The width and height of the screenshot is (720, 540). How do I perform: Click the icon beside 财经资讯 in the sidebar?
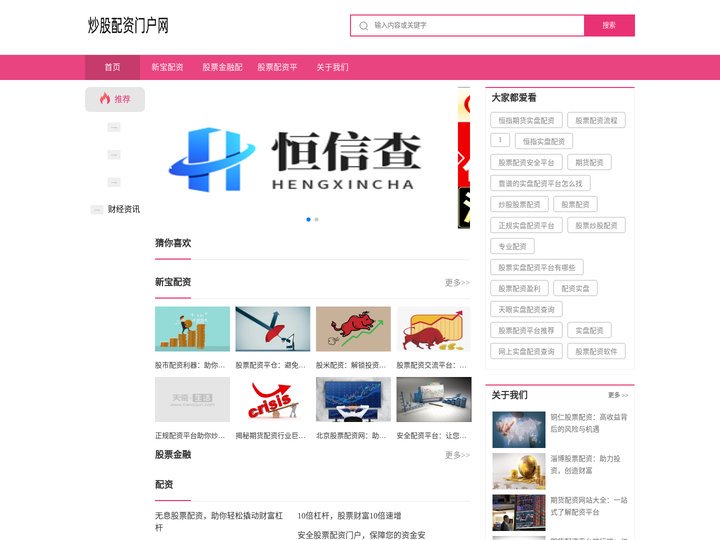[x=96, y=210]
